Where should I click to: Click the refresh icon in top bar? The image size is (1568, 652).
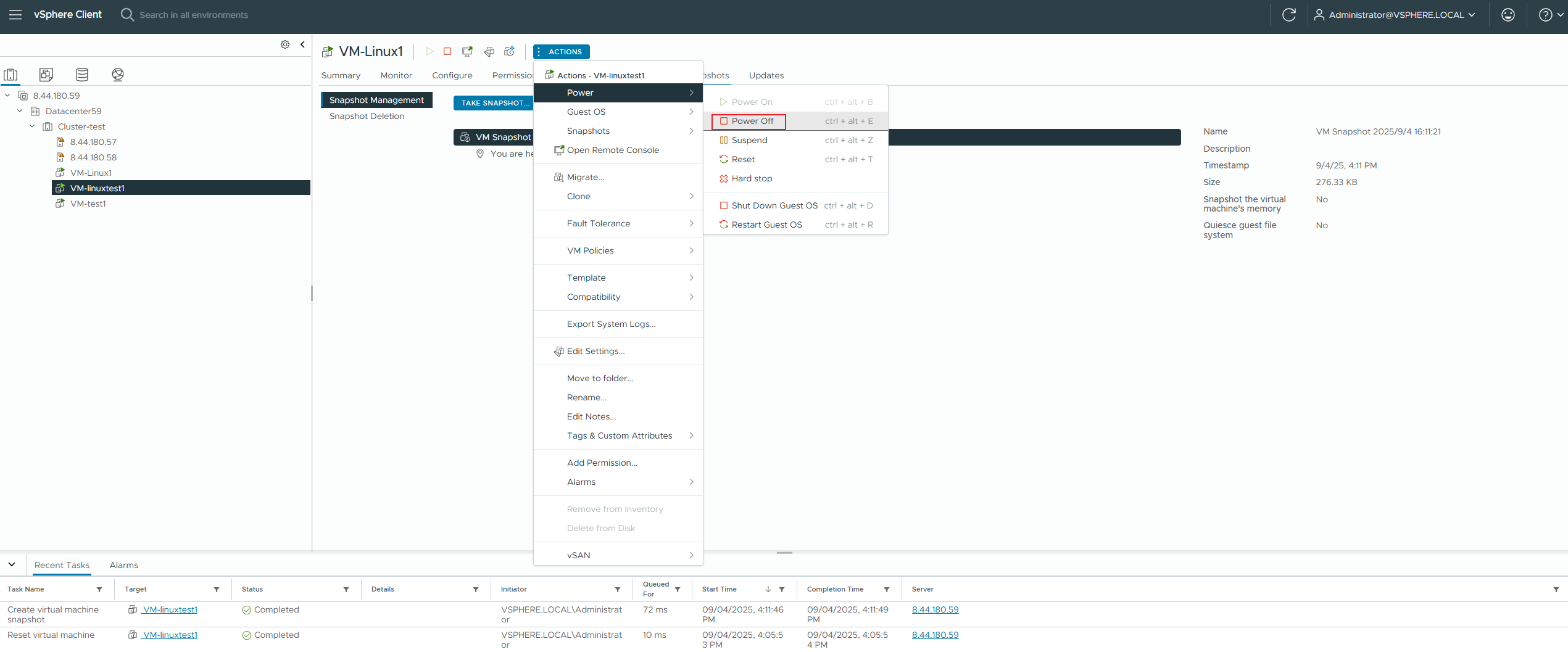coord(1289,15)
